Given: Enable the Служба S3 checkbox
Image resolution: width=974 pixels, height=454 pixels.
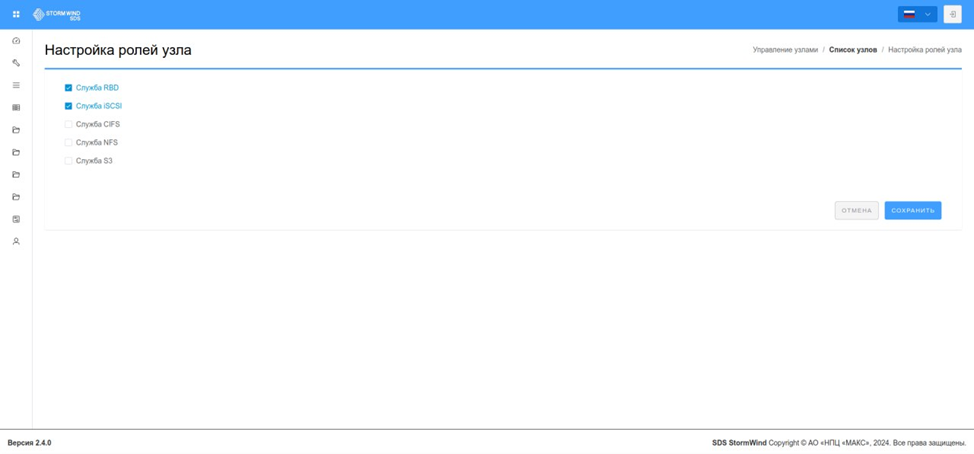Looking at the screenshot, I should [68, 161].
